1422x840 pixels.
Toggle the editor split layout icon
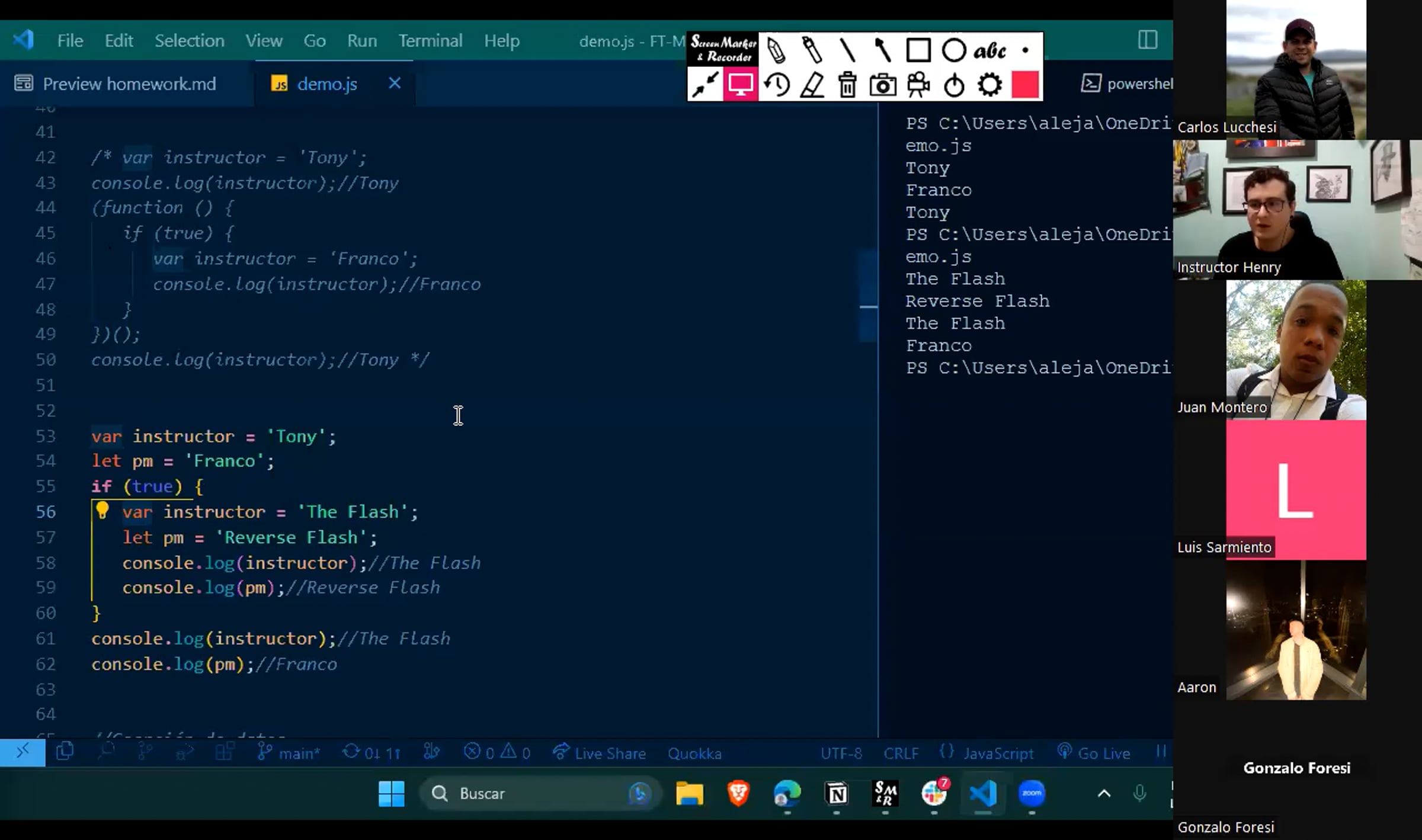(1148, 40)
